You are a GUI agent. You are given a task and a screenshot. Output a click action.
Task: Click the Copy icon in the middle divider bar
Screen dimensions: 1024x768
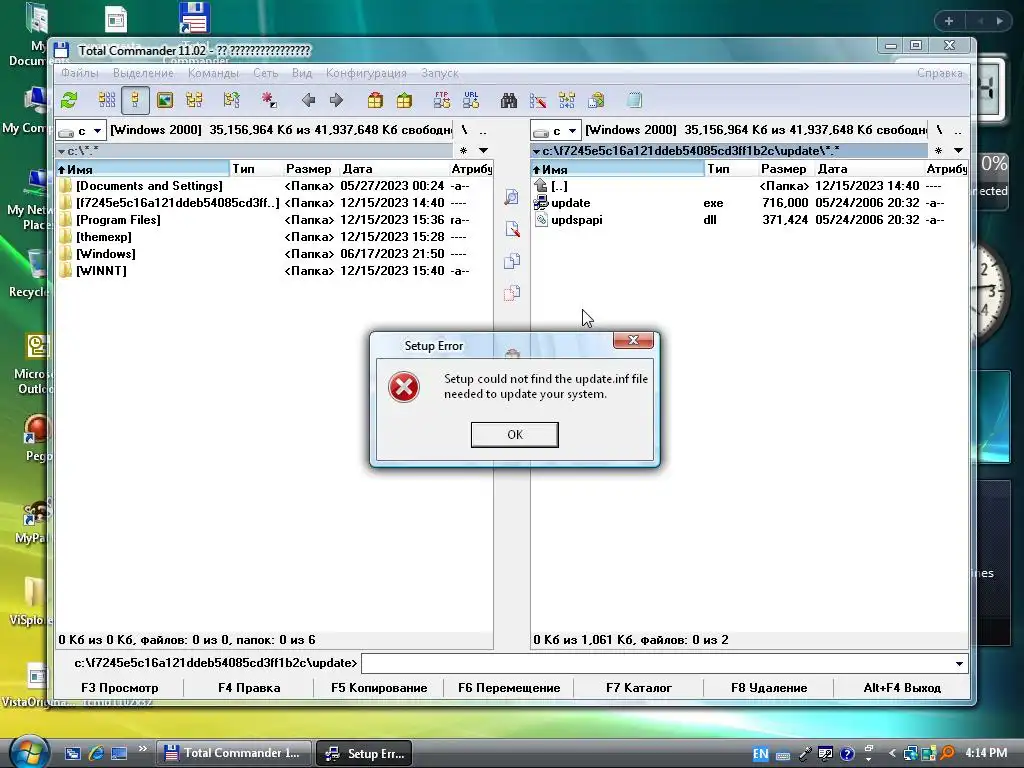pyautogui.click(x=512, y=261)
